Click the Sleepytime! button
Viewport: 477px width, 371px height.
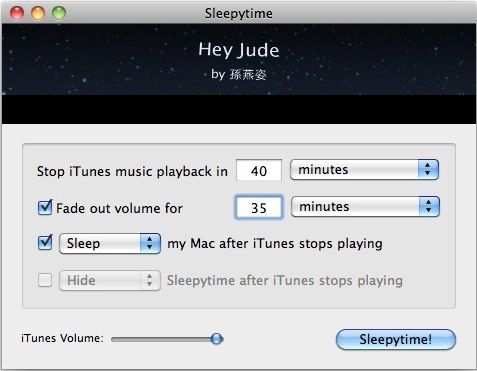click(396, 339)
